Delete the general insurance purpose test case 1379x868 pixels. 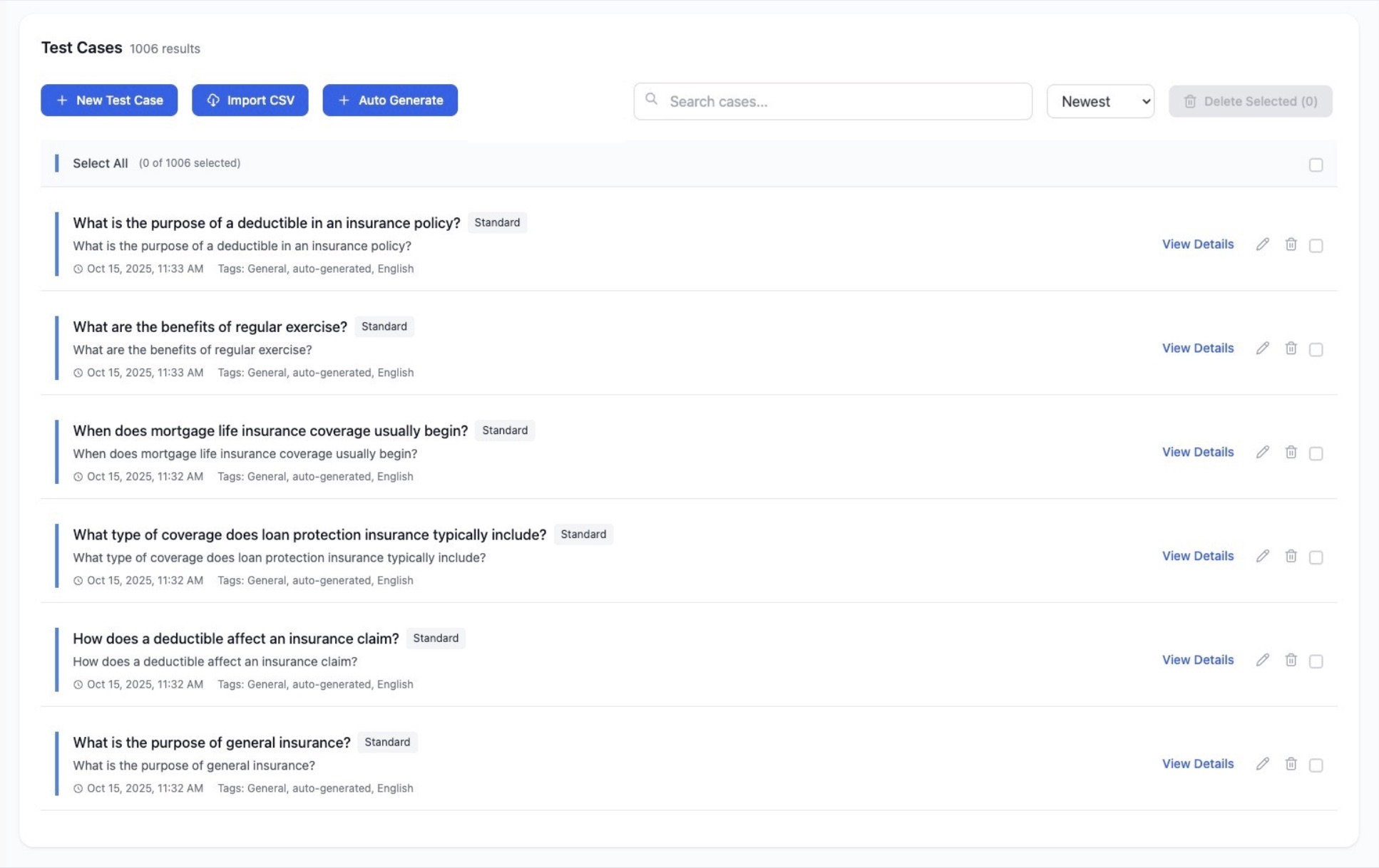click(1291, 764)
